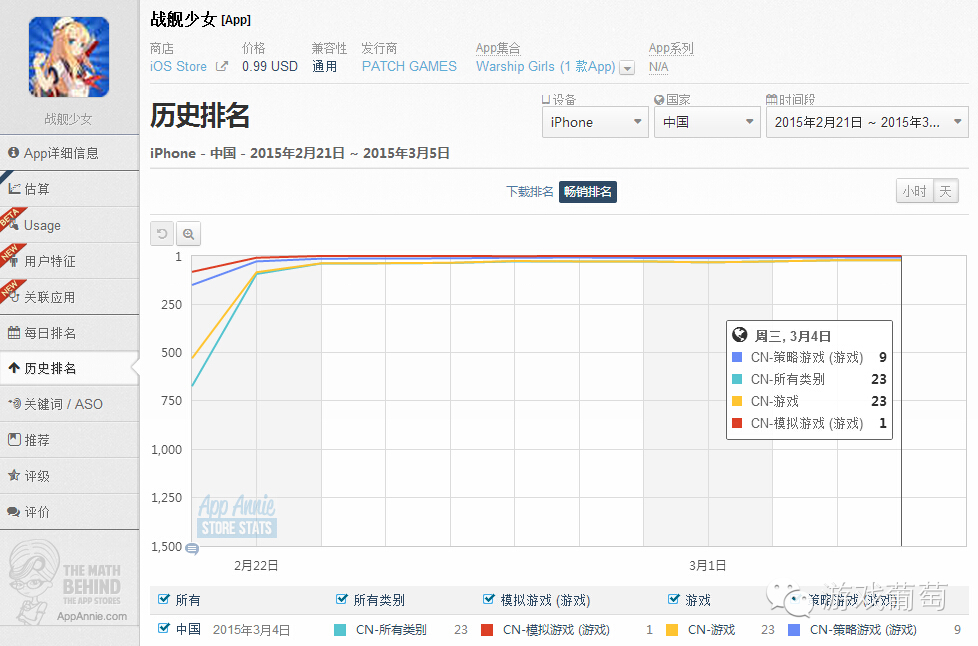Click the App Annie Store Stats chart logo
978x646 pixels.
(x=237, y=516)
